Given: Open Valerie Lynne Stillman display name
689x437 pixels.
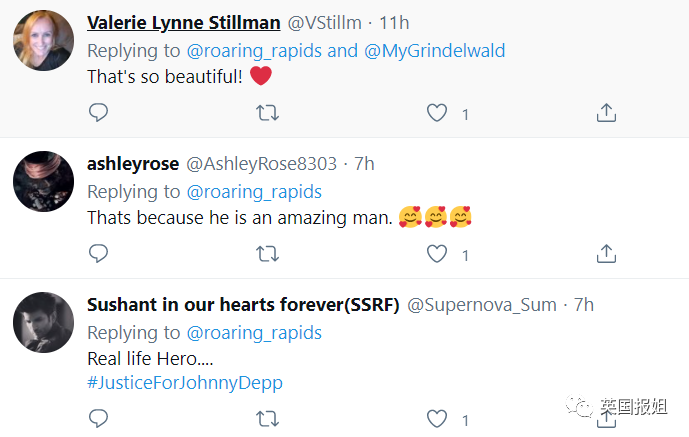Looking at the screenshot, I should point(185,23).
